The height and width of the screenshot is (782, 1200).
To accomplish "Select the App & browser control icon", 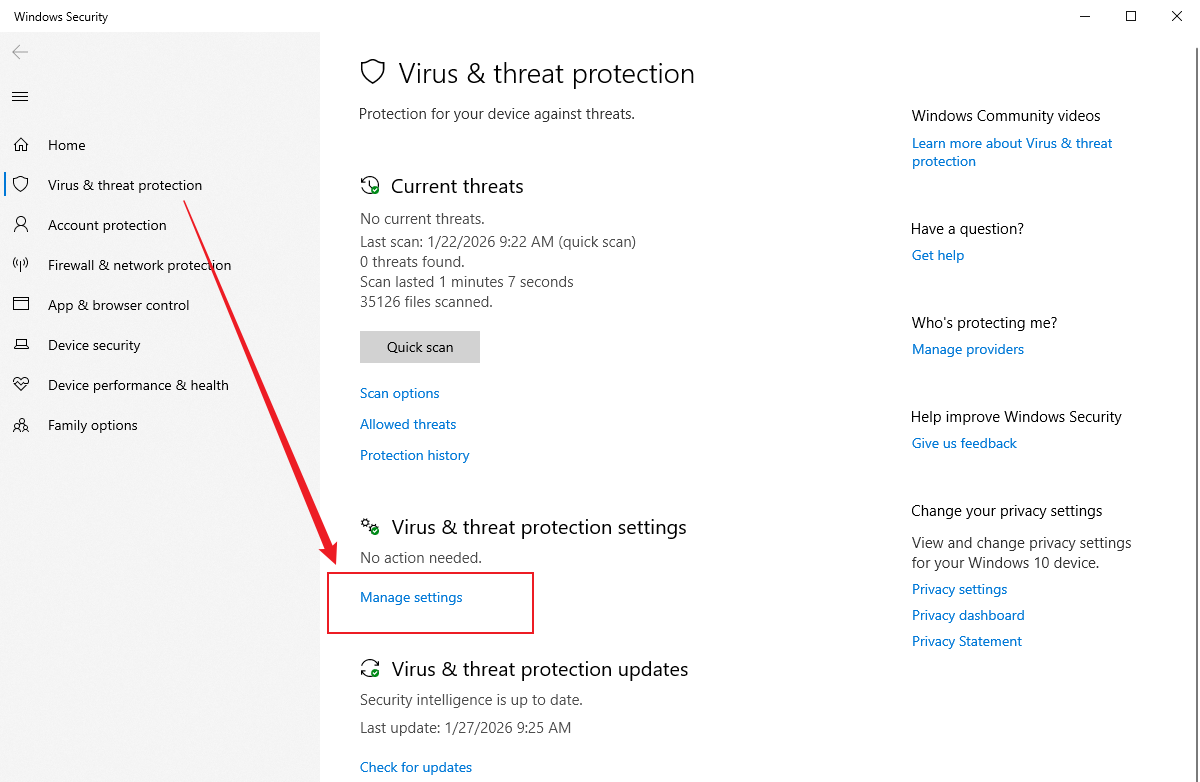I will click(21, 304).
